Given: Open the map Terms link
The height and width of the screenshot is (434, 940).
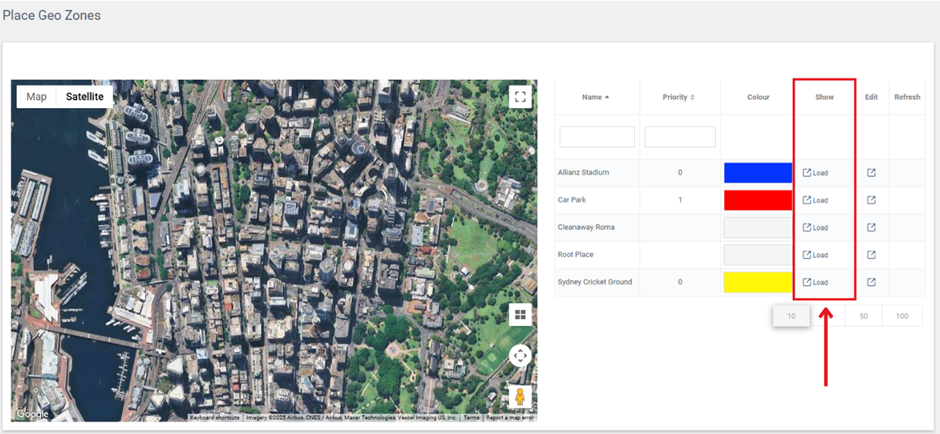Looking at the screenshot, I should tap(471, 418).
